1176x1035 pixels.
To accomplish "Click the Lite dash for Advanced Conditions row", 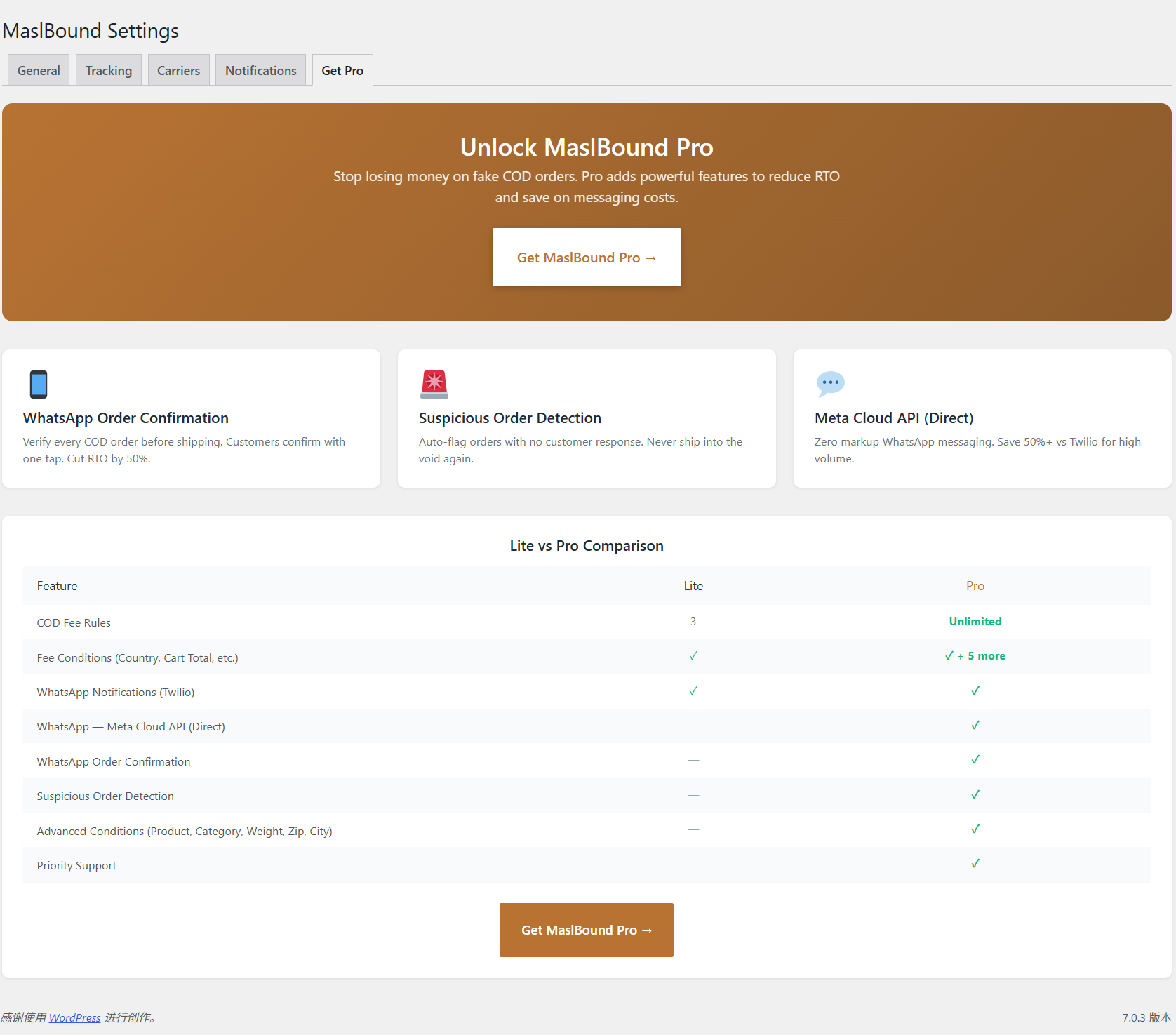I will pyautogui.click(x=693, y=829).
